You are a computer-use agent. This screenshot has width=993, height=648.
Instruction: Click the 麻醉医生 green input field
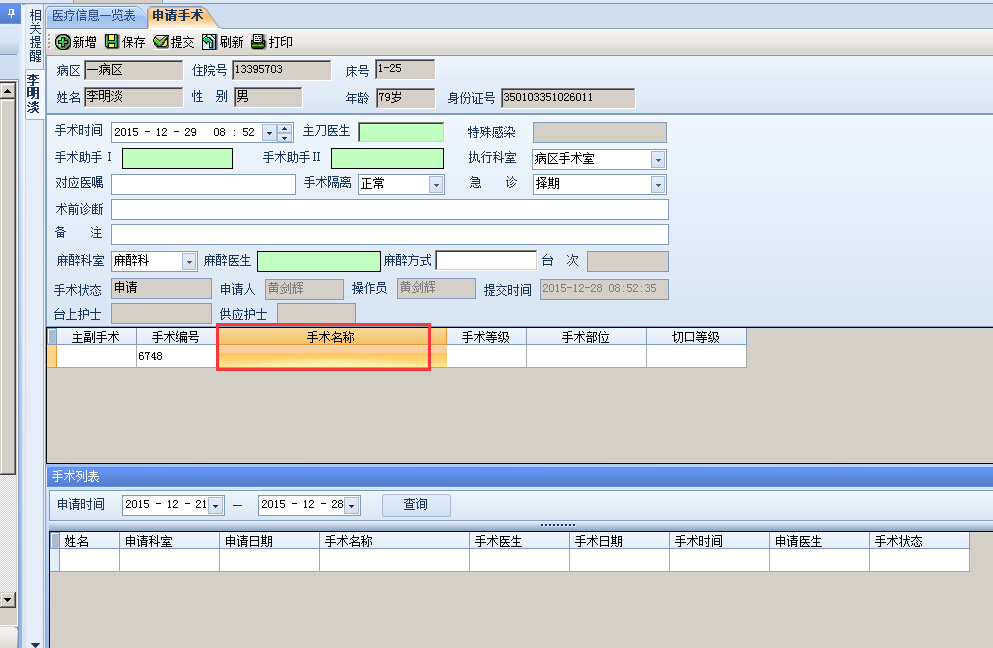coord(319,261)
